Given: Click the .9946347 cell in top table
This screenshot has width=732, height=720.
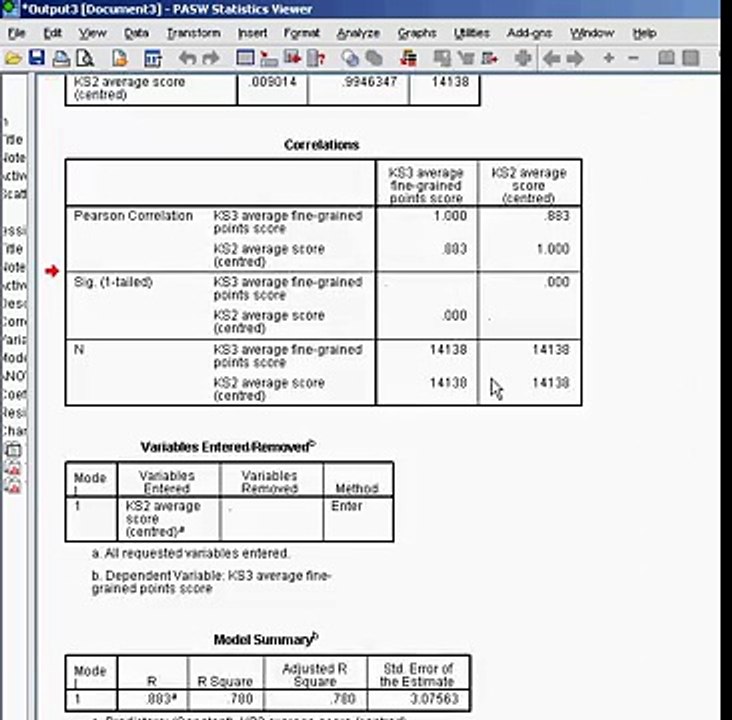Looking at the screenshot, I should [369, 82].
